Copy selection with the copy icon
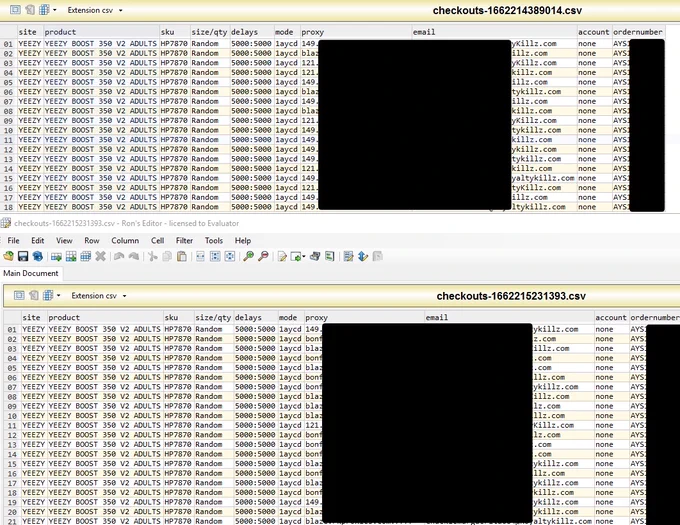 pyautogui.click(x=167, y=256)
